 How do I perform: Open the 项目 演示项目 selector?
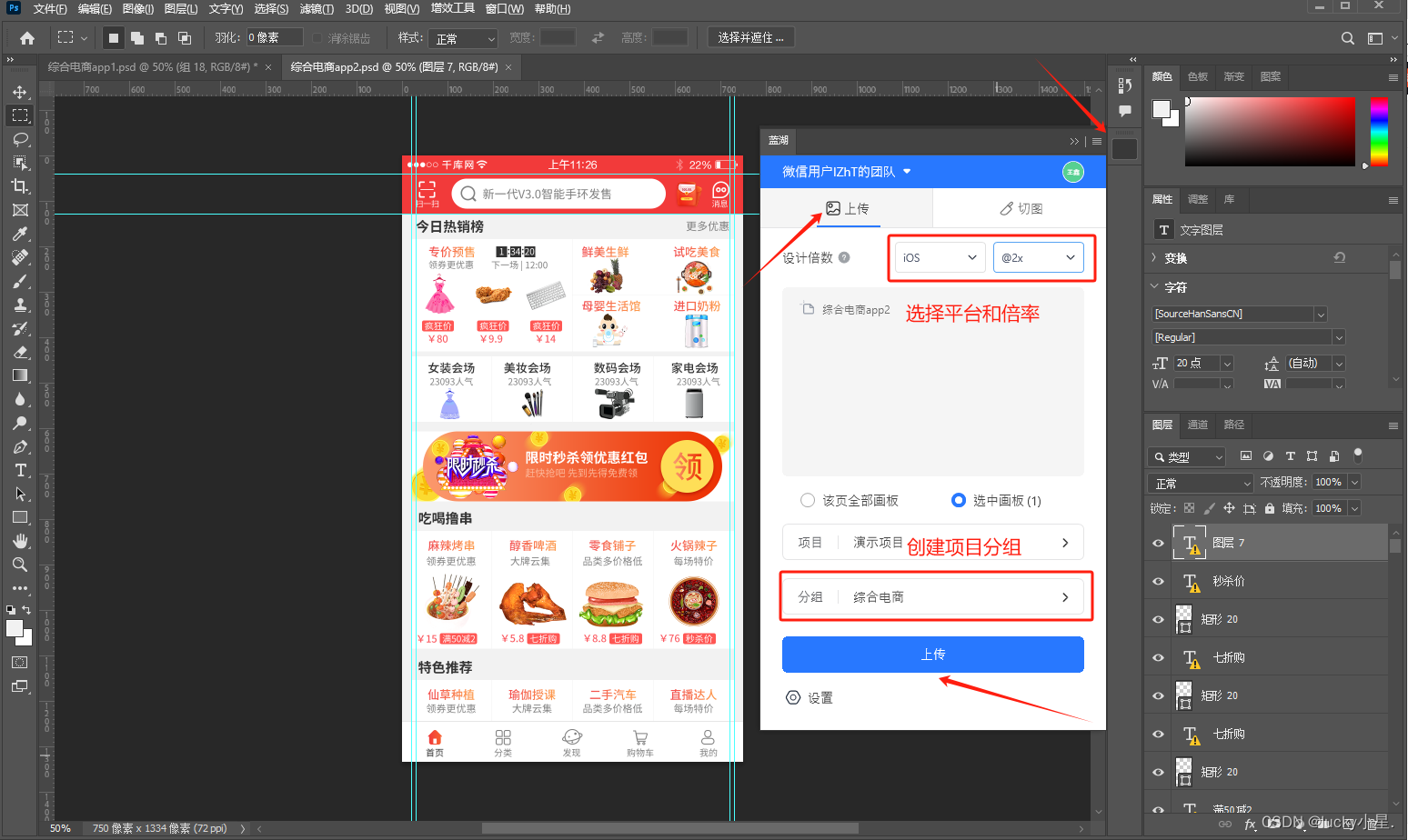coord(933,543)
